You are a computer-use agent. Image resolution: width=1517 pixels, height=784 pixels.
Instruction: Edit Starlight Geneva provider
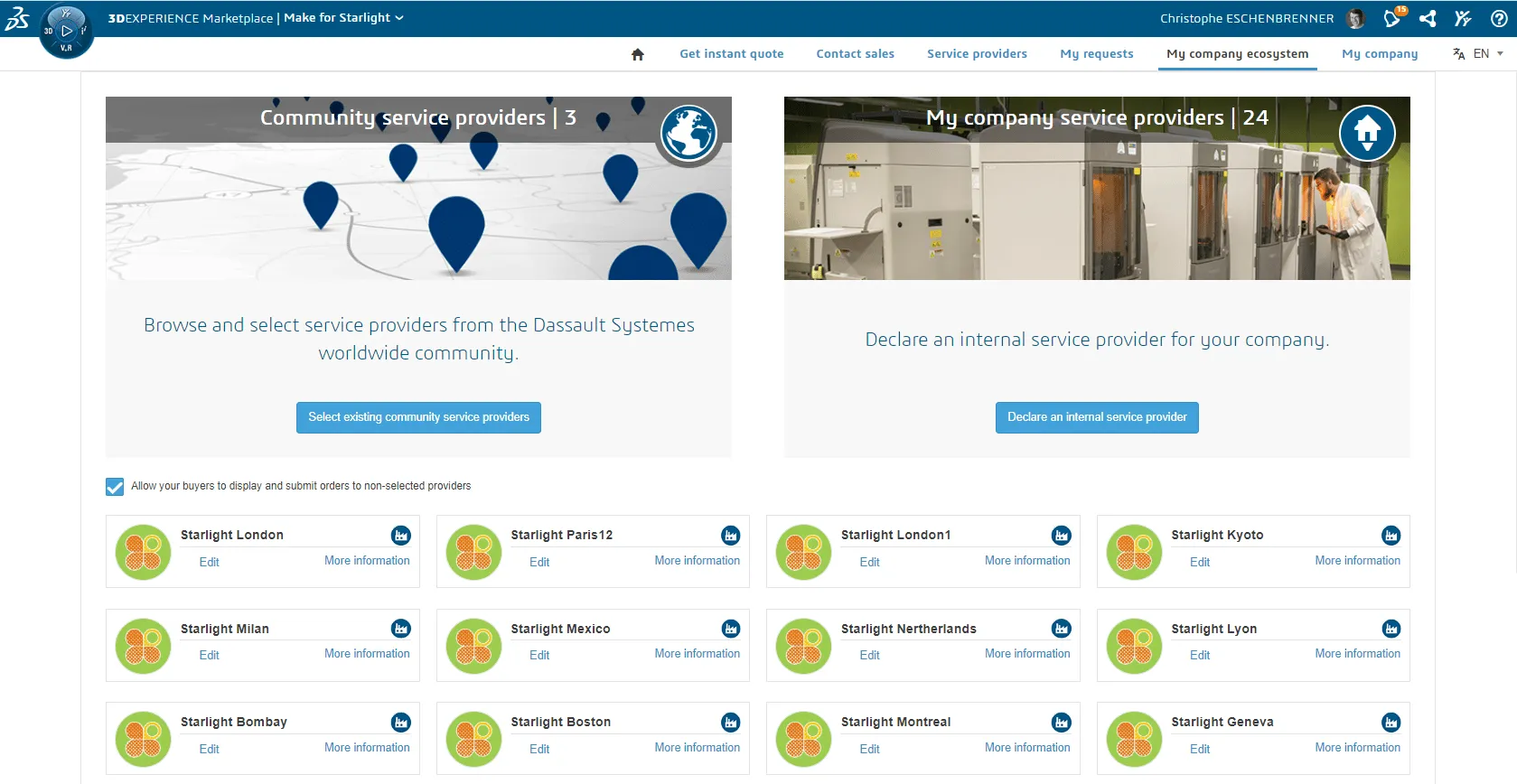click(1200, 749)
